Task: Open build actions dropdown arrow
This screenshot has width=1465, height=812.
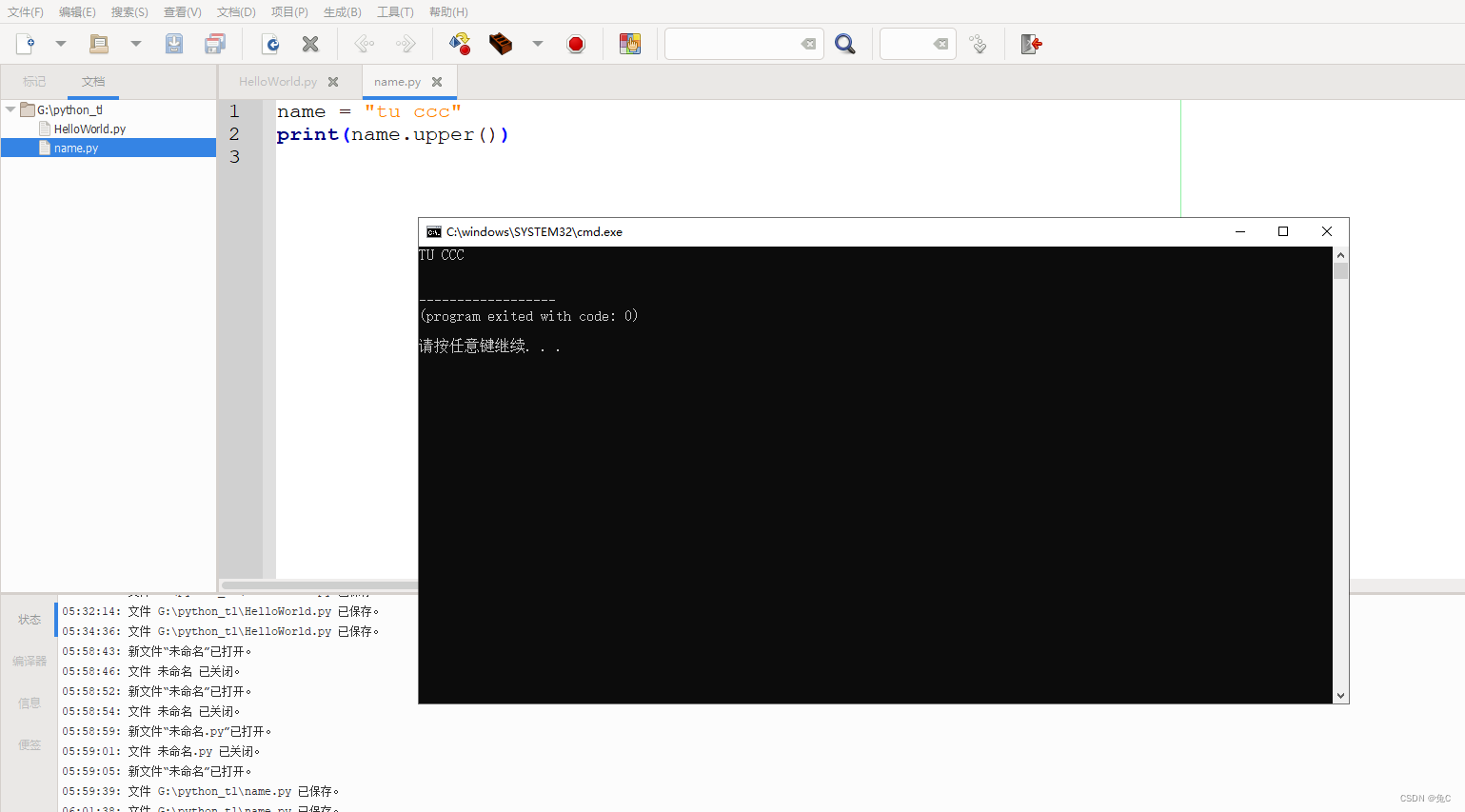Action: click(x=538, y=44)
